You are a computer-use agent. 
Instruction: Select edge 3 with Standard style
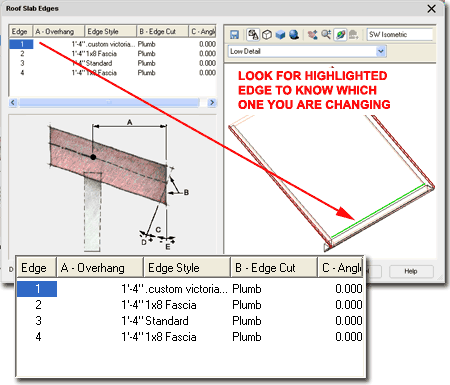tap(113, 63)
